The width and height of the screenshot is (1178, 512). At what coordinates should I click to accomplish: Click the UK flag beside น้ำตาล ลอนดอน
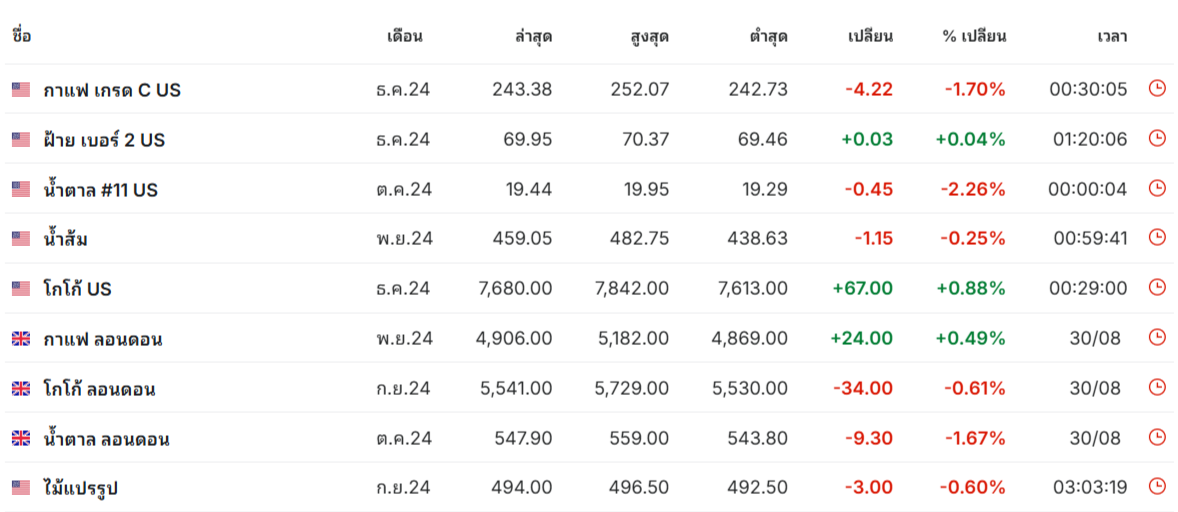(21, 438)
